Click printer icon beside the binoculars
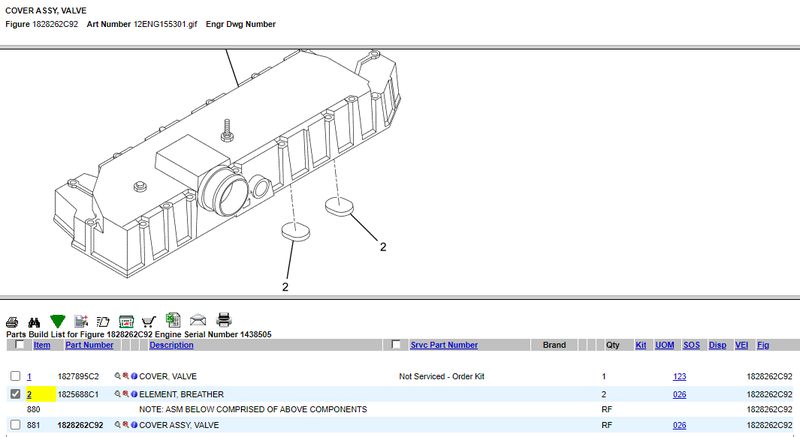This screenshot has height=437, width=800. point(12,321)
